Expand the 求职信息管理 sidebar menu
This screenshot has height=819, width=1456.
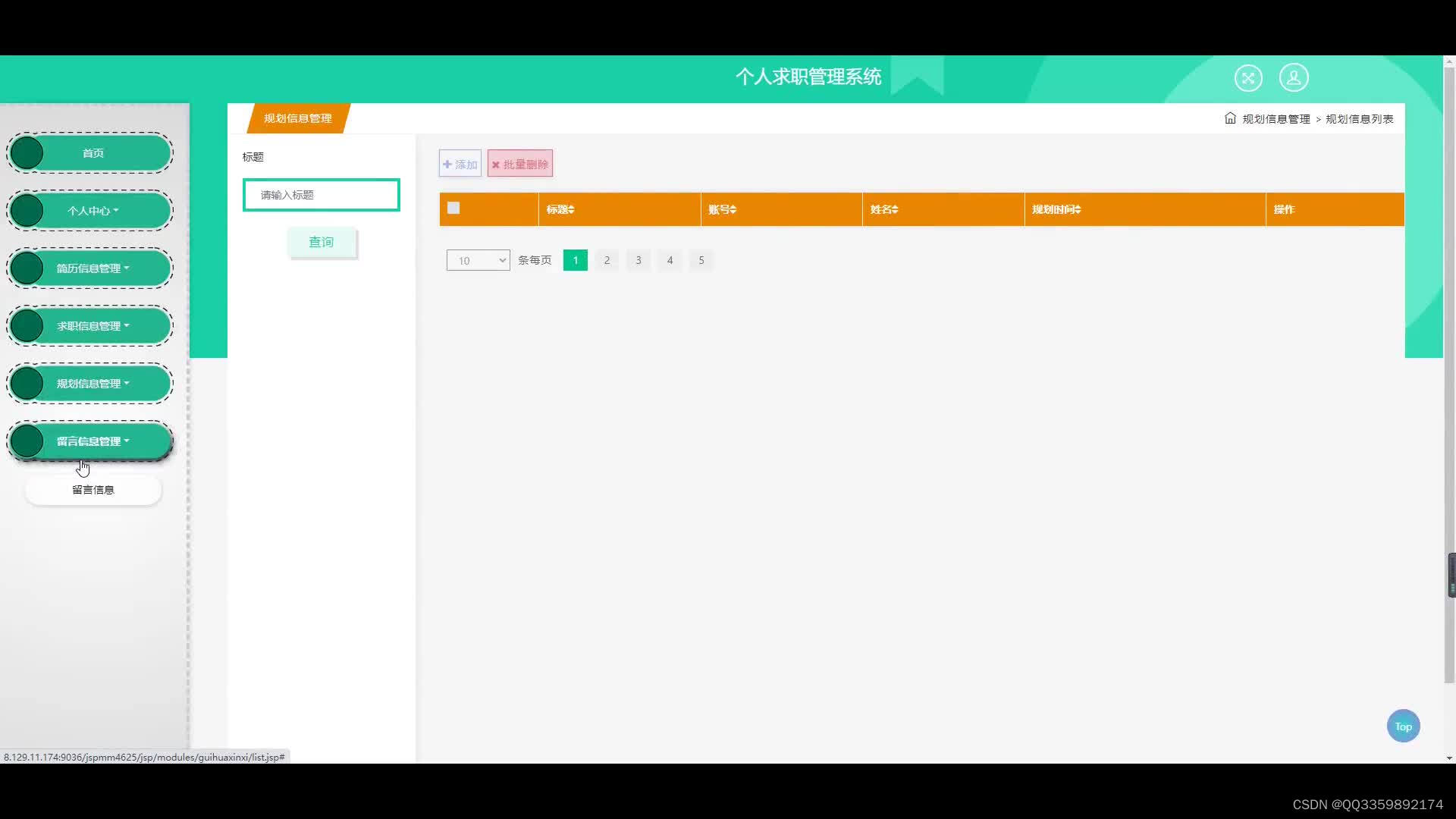tap(90, 325)
